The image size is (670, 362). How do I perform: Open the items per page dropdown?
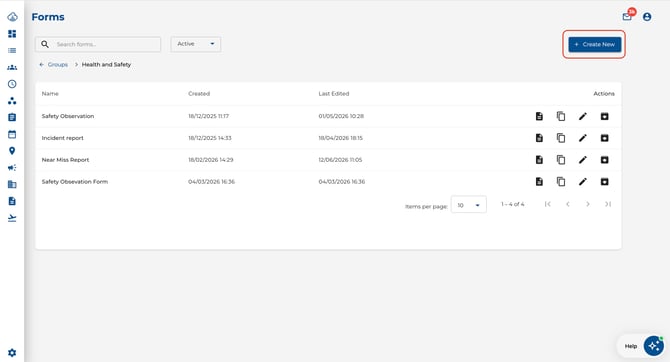pyautogui.click(x=468, y=205)
